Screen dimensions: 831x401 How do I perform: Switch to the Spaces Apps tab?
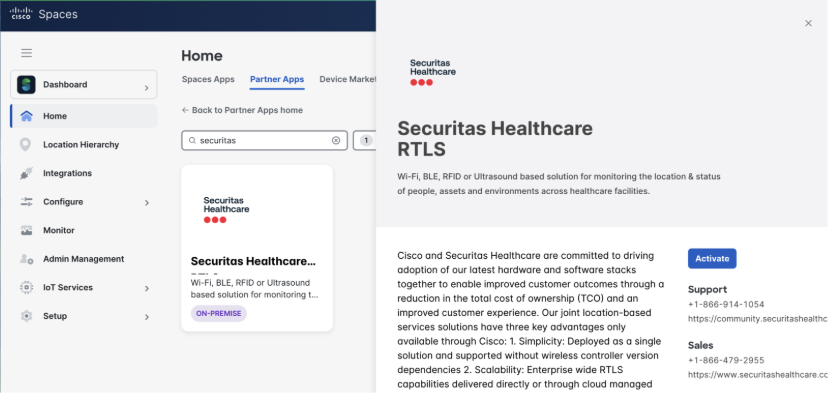210,79
